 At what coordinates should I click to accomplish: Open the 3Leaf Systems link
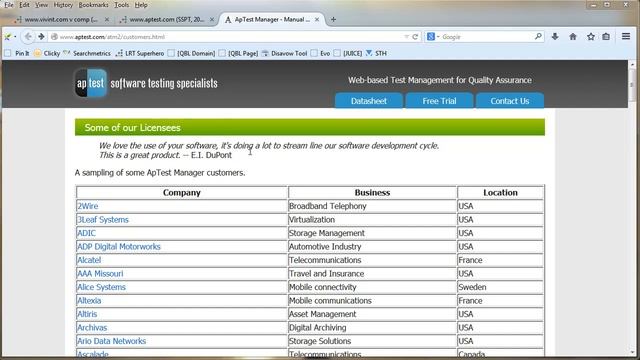(103, 220)
